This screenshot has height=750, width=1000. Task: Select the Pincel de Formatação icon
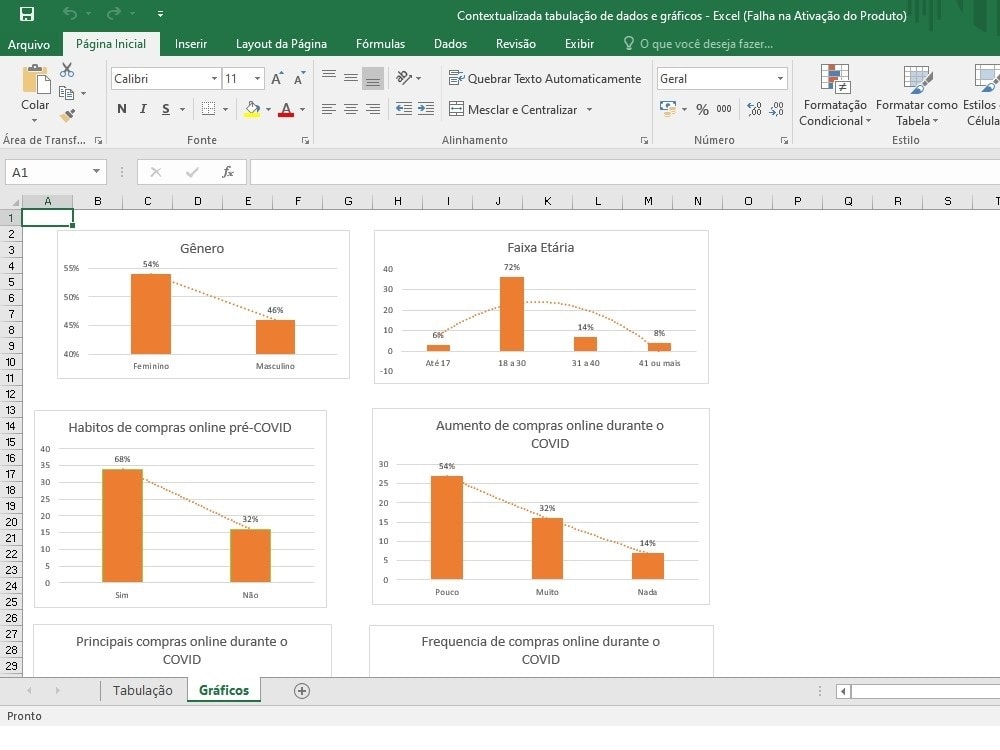[x=67, y=115]
